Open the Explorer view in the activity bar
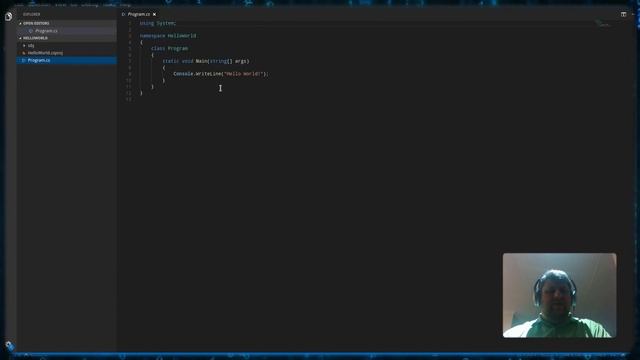Viewport: 640px width, 360px height. coord(9,16)
